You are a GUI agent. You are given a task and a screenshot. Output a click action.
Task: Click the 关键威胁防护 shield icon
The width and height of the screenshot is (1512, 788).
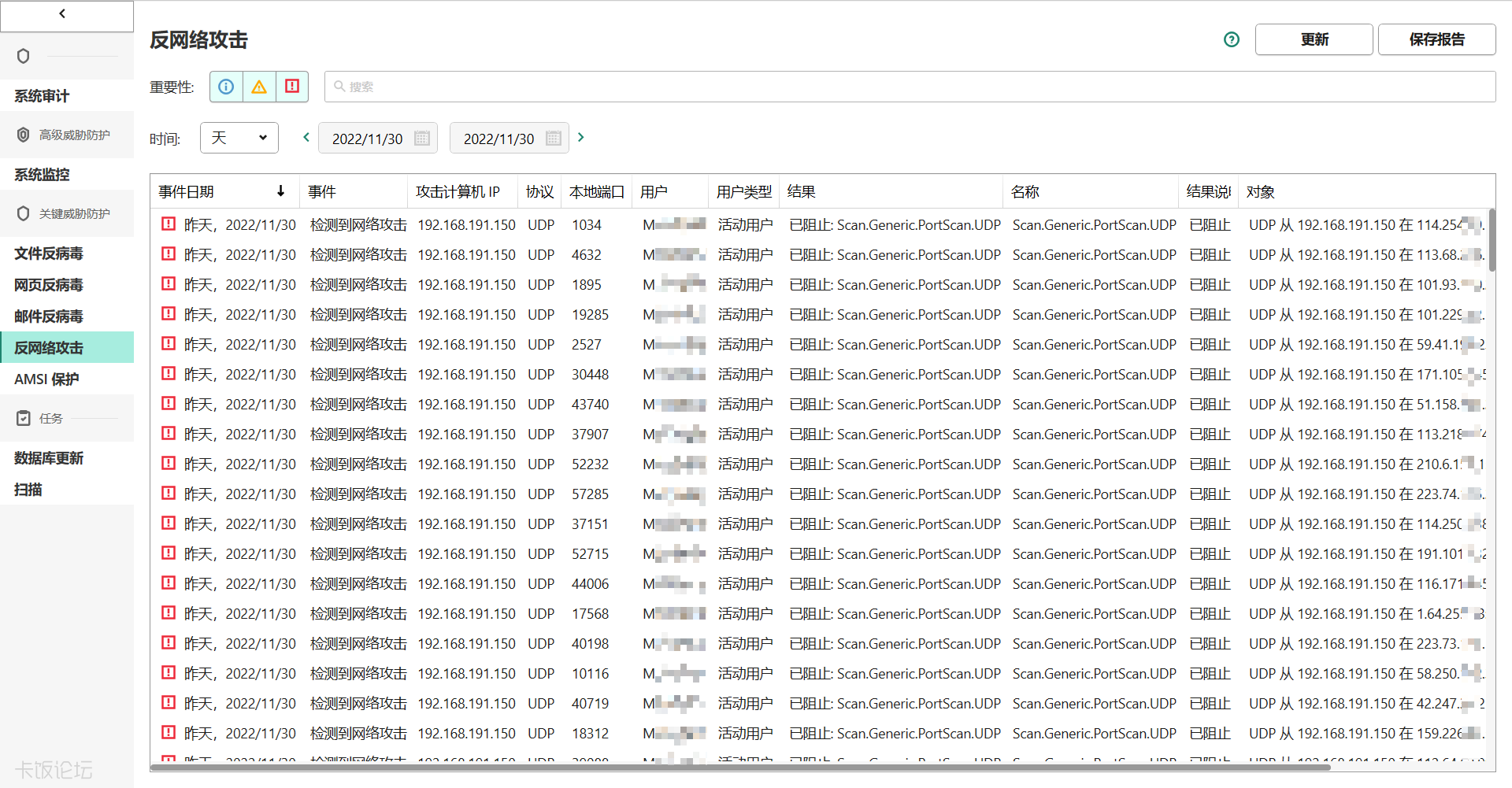(x=24, y=213)
